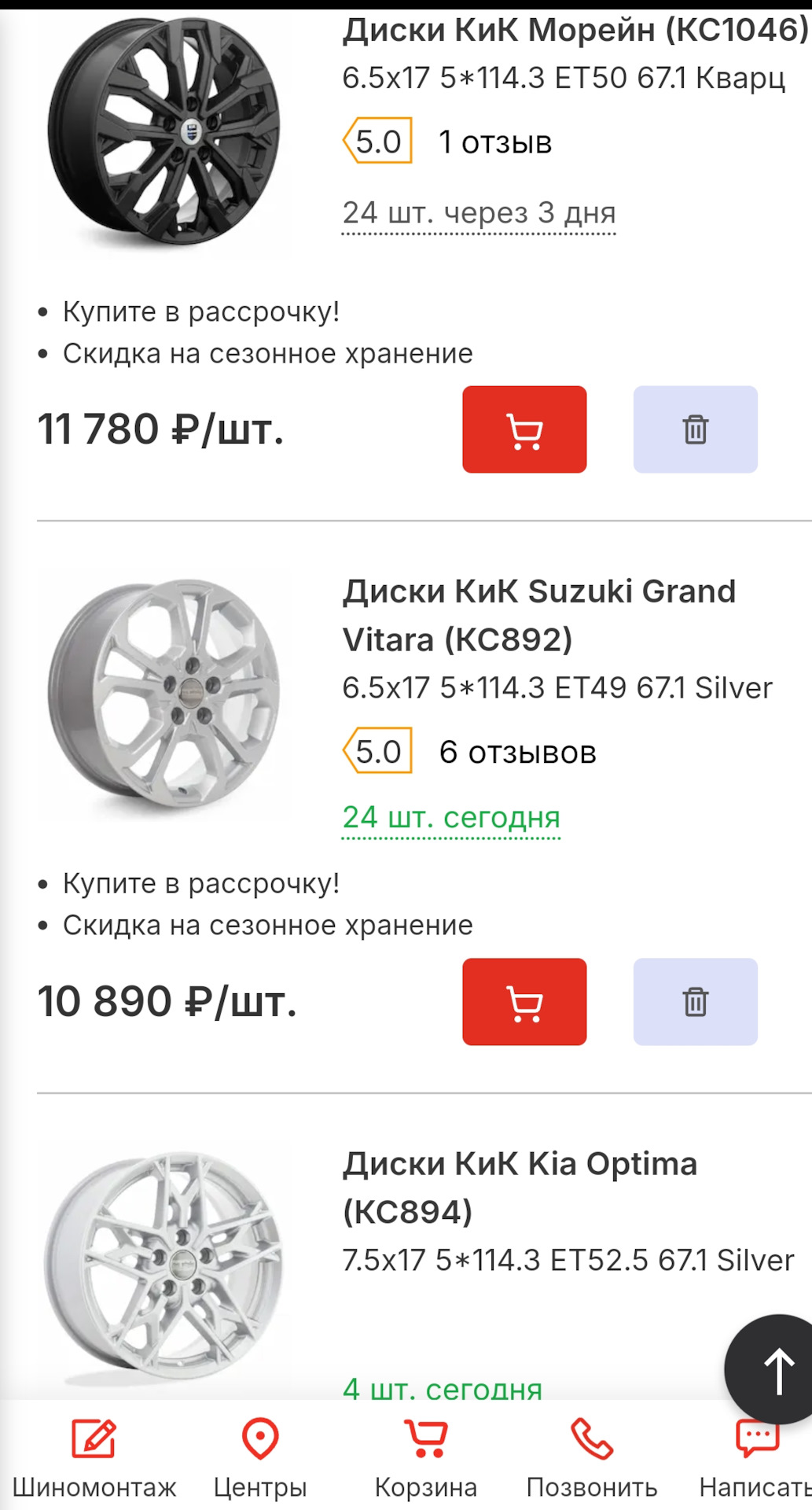The image size is (812, 1510).
Task: Expand availability "24 шт. через 3 дня"
Action: click(479, 213)
